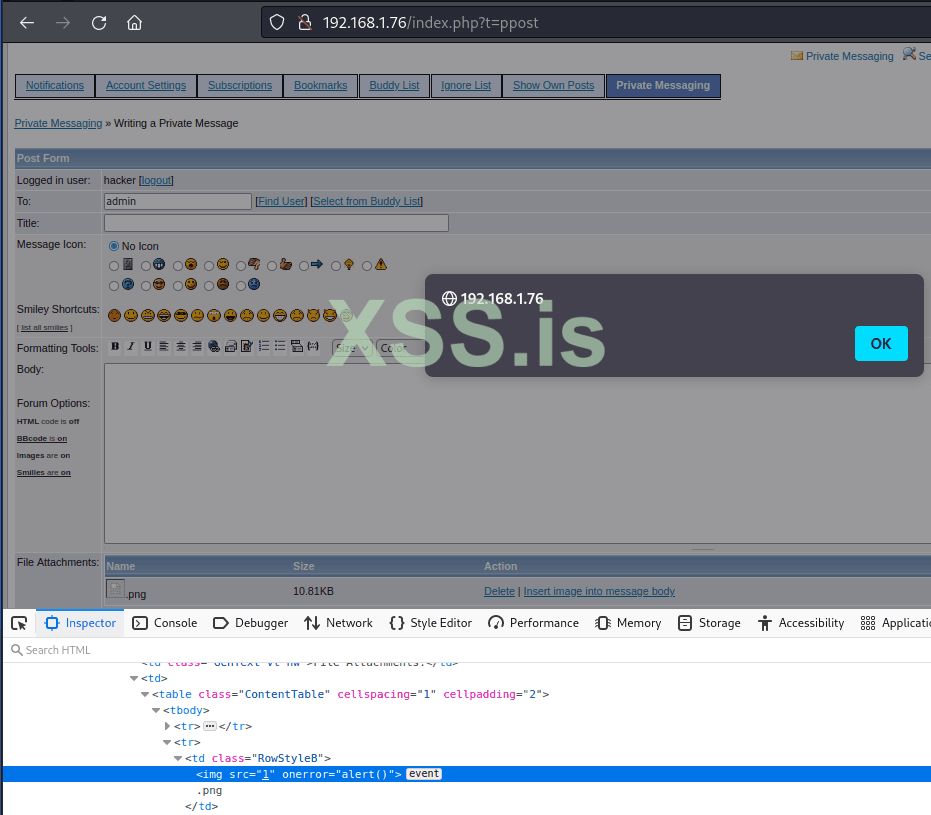Collapse the td RowStyleB node
Viewport: 931px width, 815px height.
[178, 758]
